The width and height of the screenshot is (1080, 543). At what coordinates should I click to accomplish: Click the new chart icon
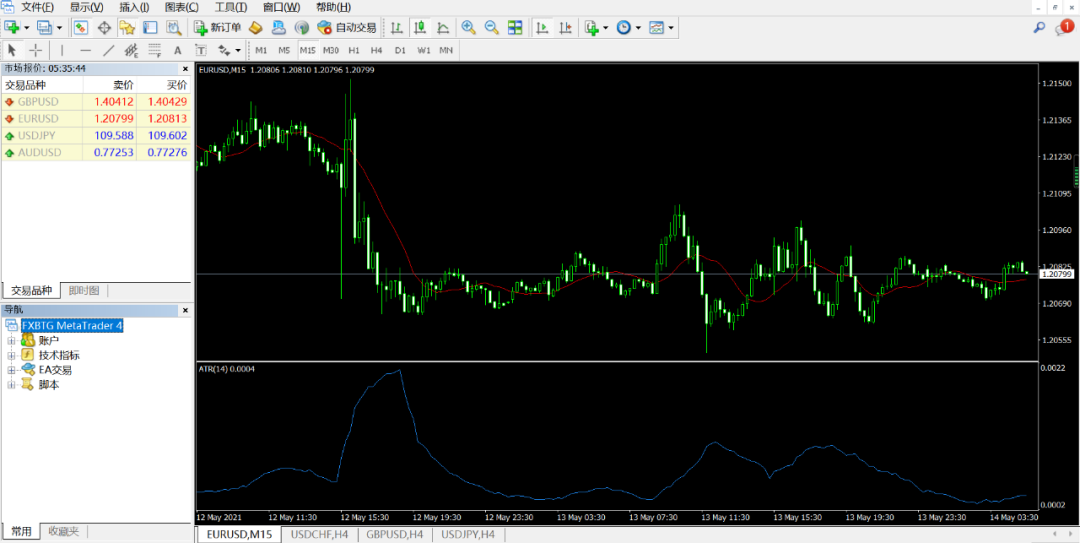coord(12,28)
